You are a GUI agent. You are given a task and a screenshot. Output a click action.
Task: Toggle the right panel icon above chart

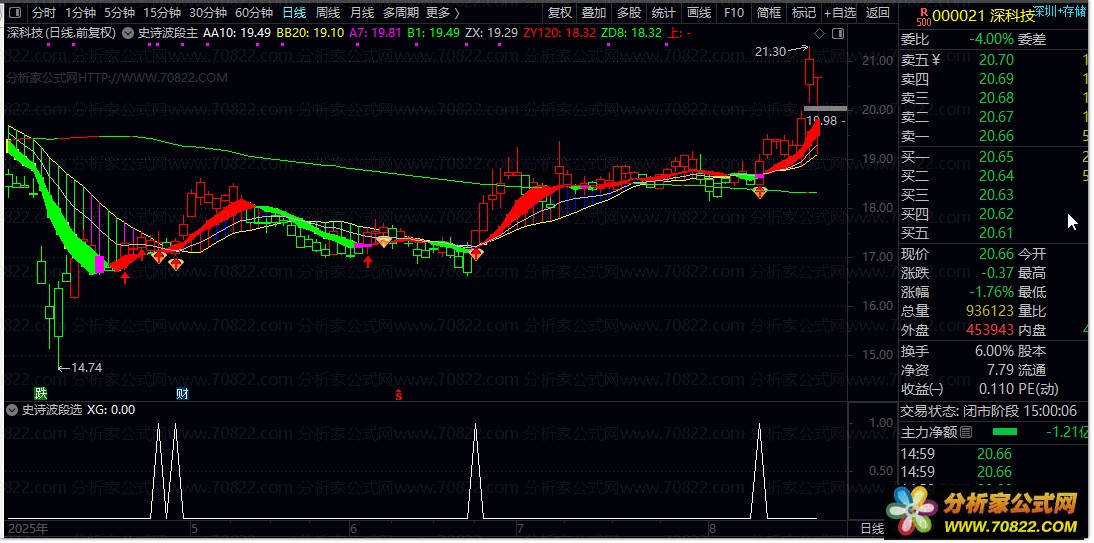point(838,34)
